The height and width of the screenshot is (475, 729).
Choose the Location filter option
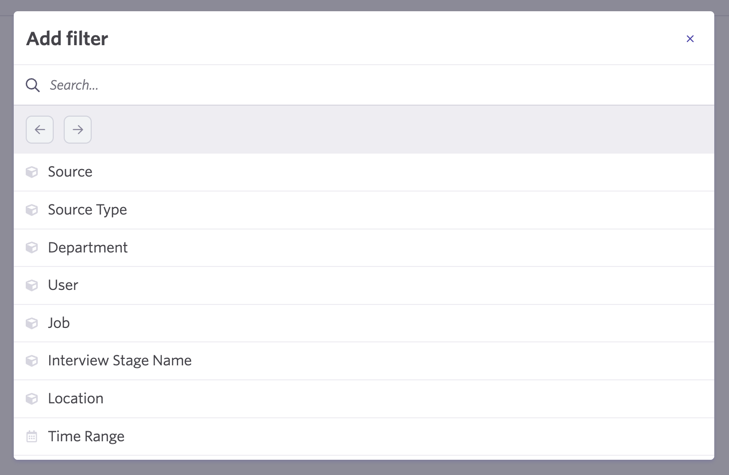pyautogui.click(x=364, y=399)
